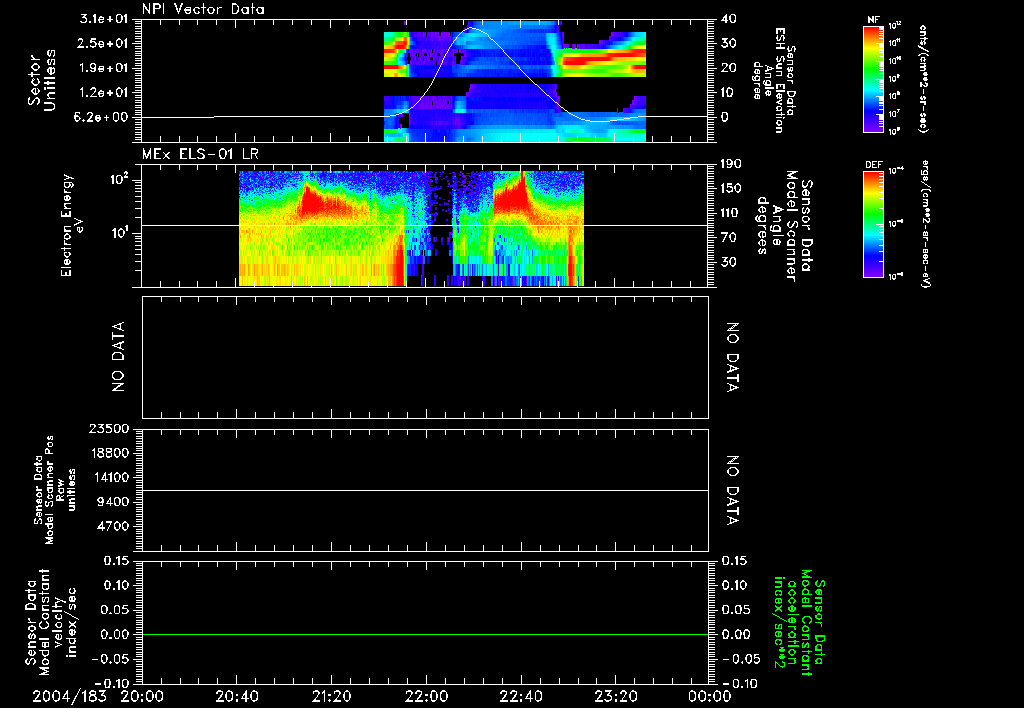Click the '20:40' time tick label

[x=236, y=696]
